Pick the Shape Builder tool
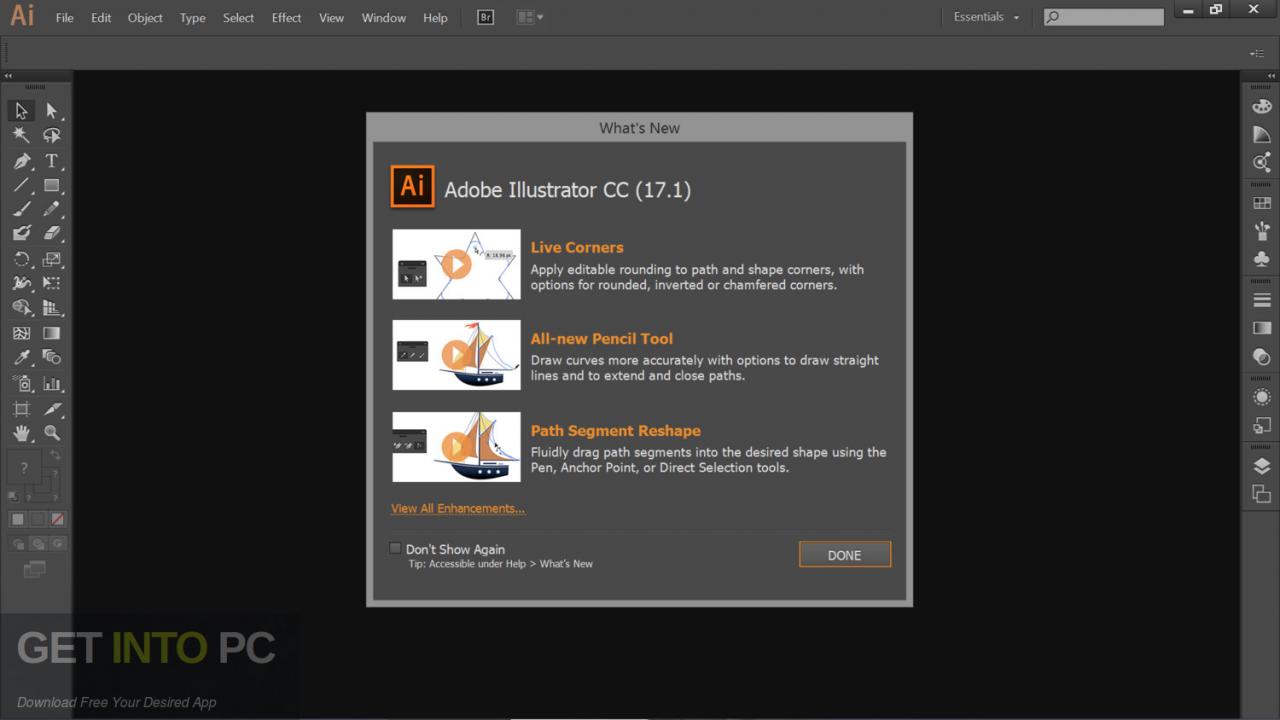 [x=21, y=308]
